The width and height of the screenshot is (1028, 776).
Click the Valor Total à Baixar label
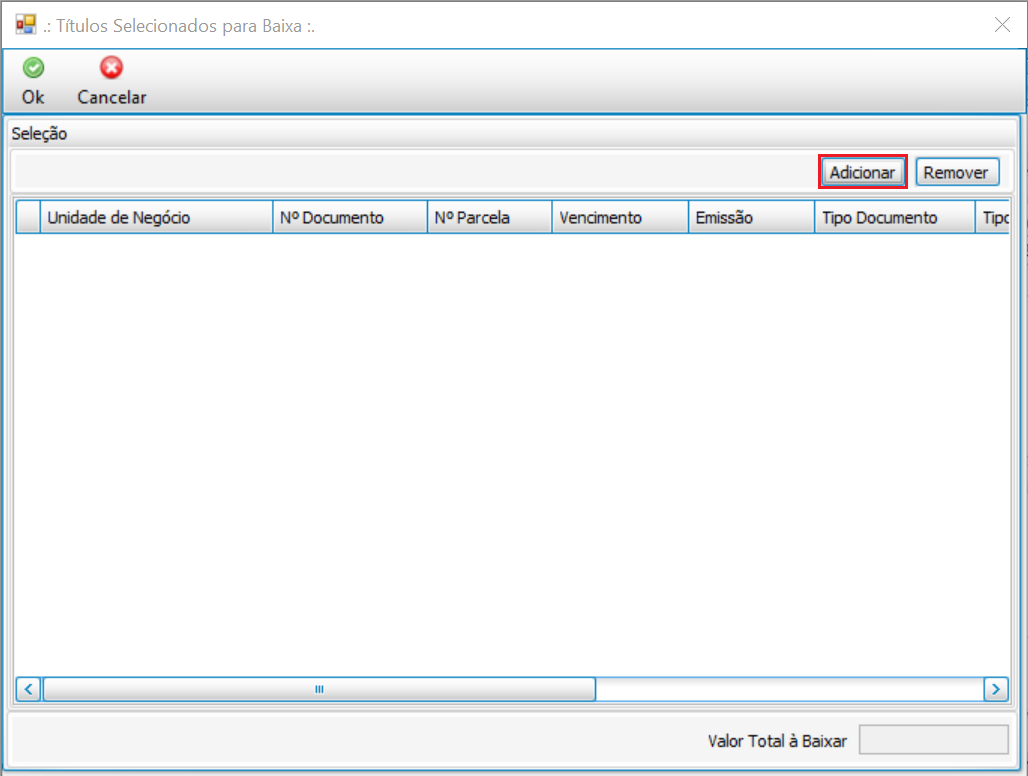pos(777,741)
